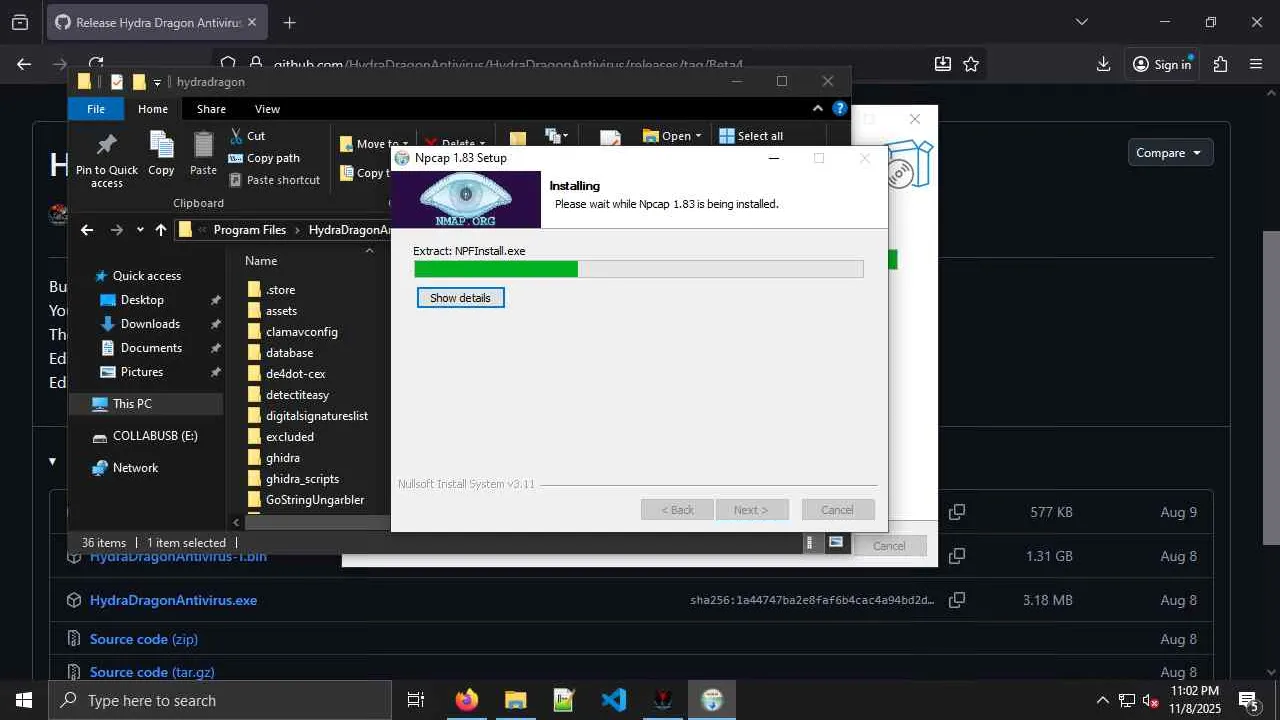This screenshot has width=1280, height=720.
Task: Copy sha256 for HydraDragonAntivirus.exe
Action: (x=957, y=600)
